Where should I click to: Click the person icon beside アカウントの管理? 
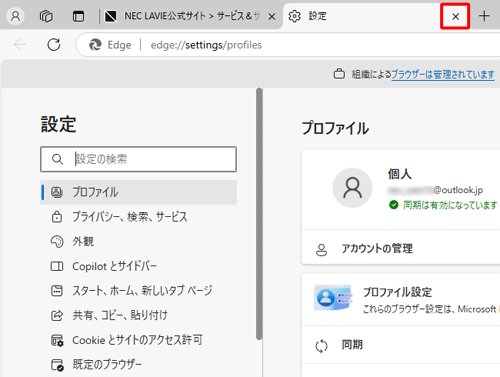321,250
